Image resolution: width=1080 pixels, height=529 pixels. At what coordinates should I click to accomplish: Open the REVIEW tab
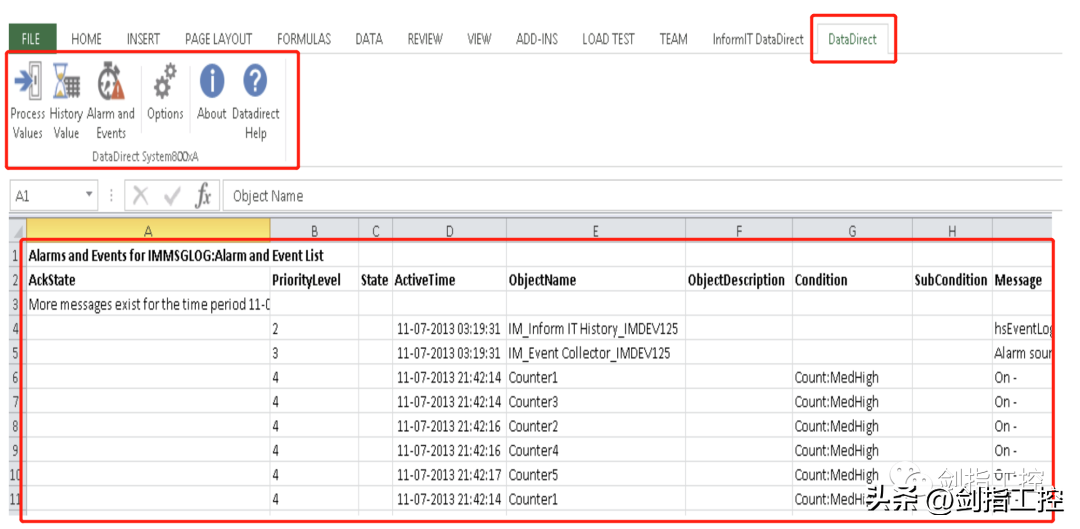point(425,39)
